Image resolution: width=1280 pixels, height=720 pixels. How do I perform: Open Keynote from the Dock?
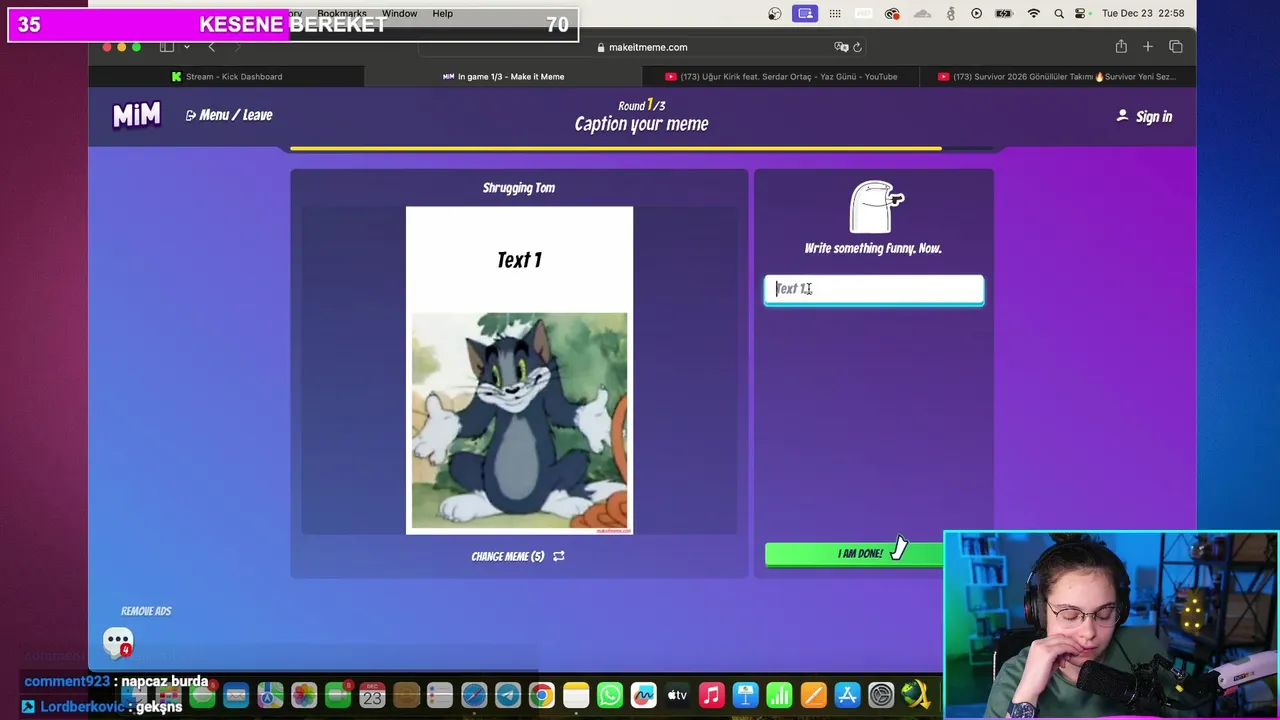(x=745, y=695)
